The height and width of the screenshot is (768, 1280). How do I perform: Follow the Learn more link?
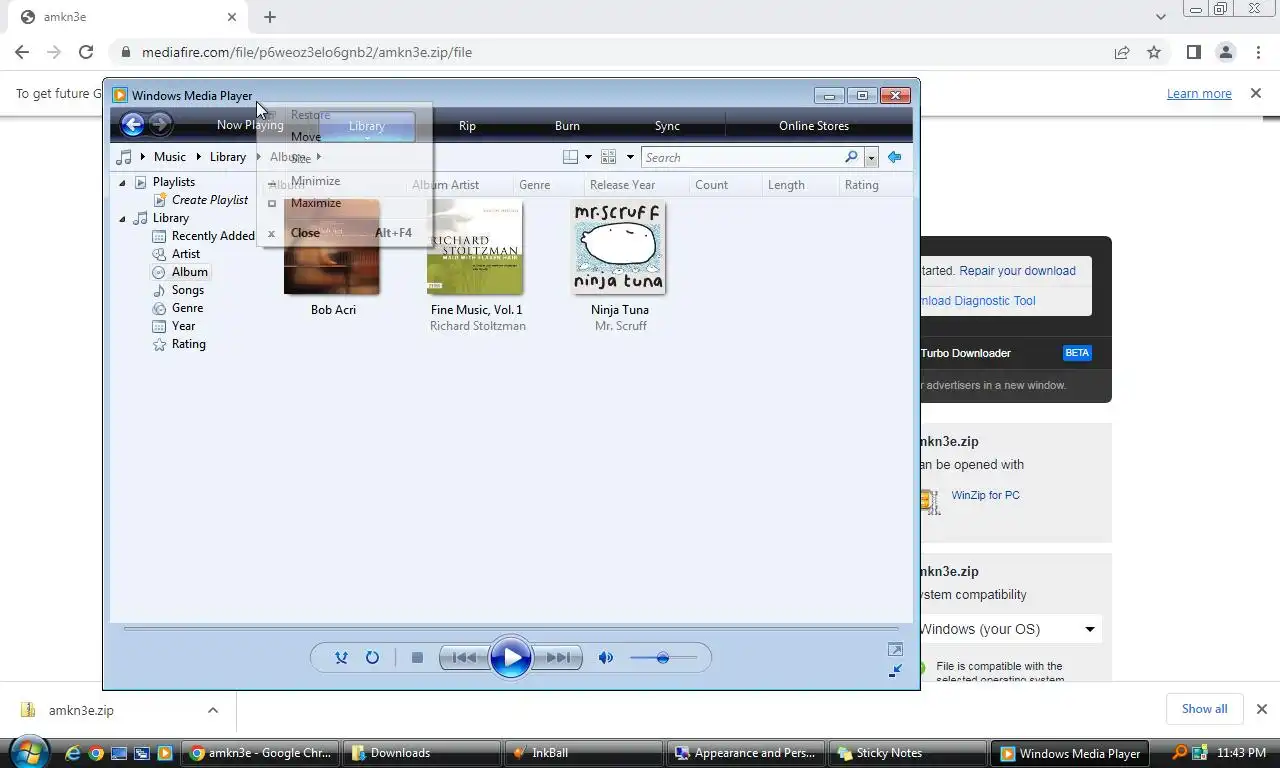1199,93
